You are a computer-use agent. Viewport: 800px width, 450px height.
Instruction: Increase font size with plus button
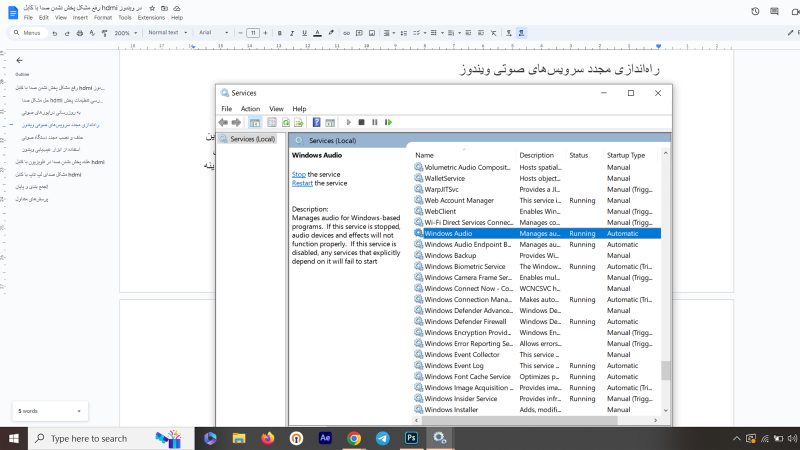(x=265, y=33)
